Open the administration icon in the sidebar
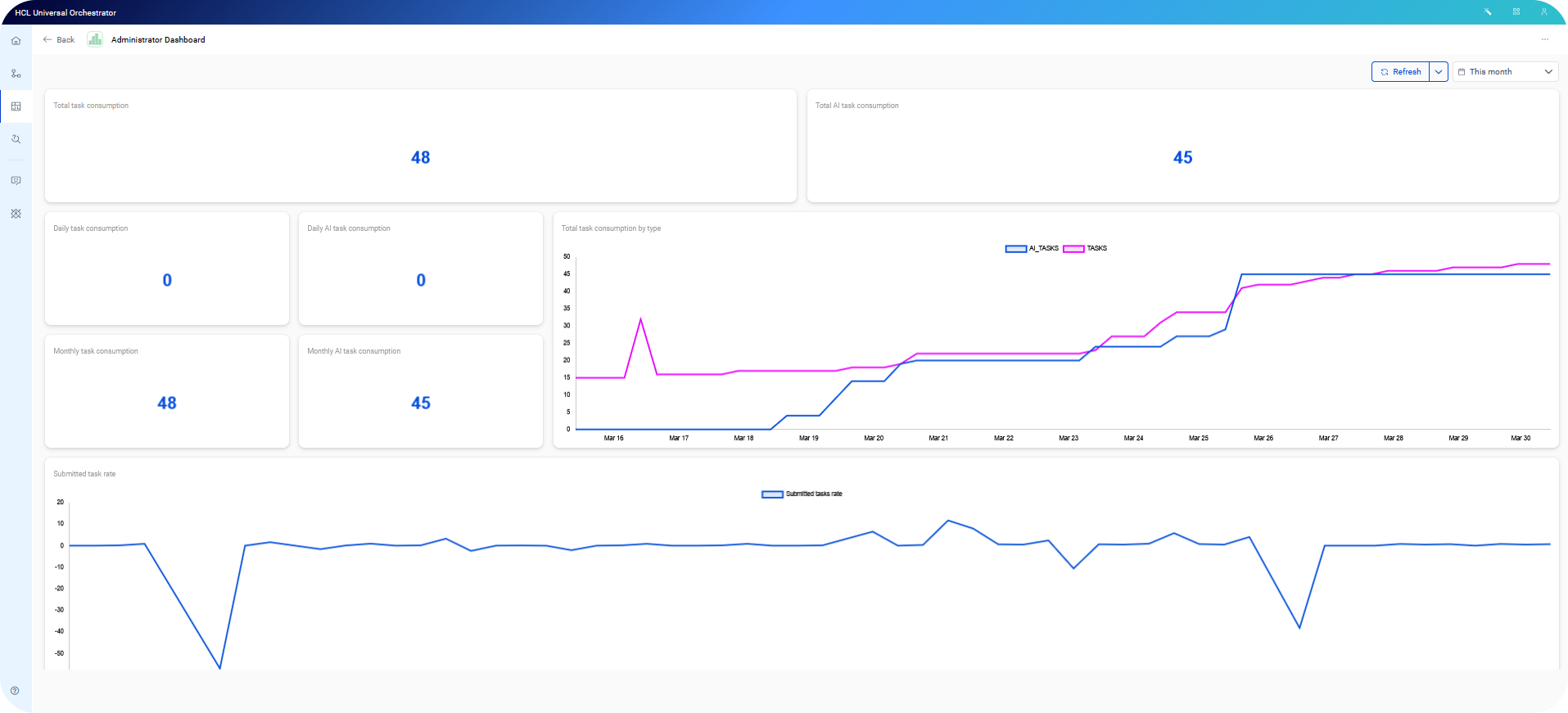The width and height of the screenshot is (1568, 713). coord(16,214)
